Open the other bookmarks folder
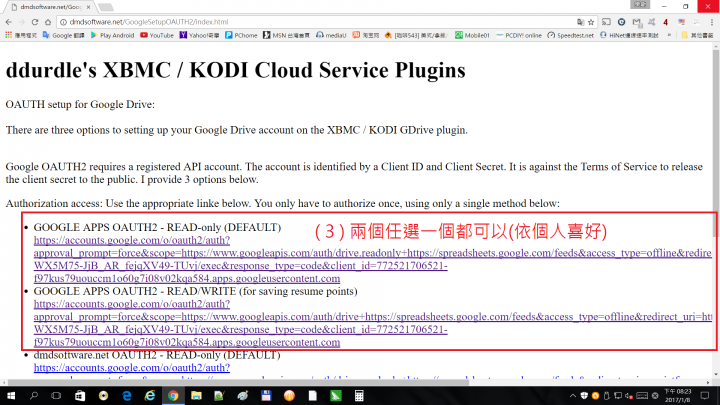720x405 pixels. (x=697, y=35)
